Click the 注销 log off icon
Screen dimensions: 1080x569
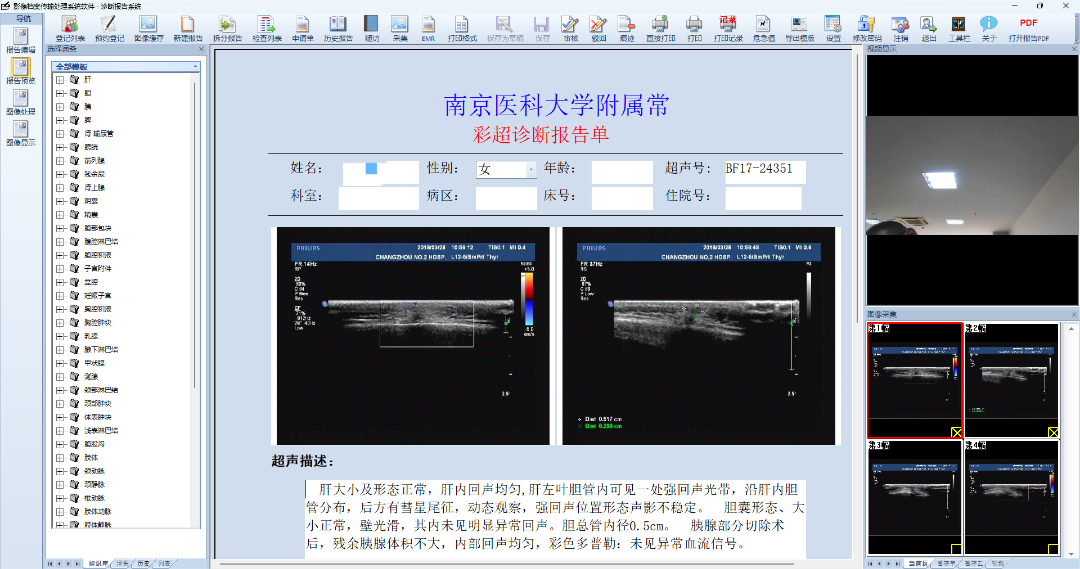[901, 29]
